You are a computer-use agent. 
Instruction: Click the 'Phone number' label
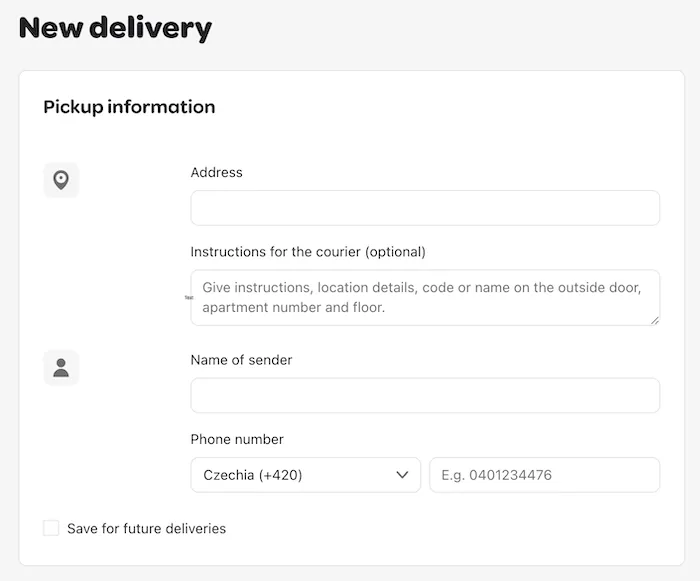[x=237, y=439]
